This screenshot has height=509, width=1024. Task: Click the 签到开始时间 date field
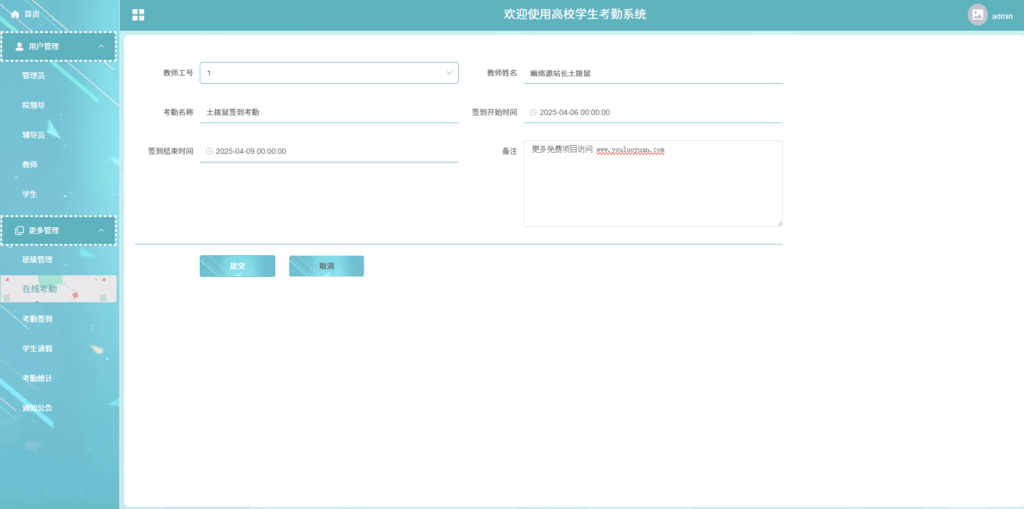click(653, 112)
